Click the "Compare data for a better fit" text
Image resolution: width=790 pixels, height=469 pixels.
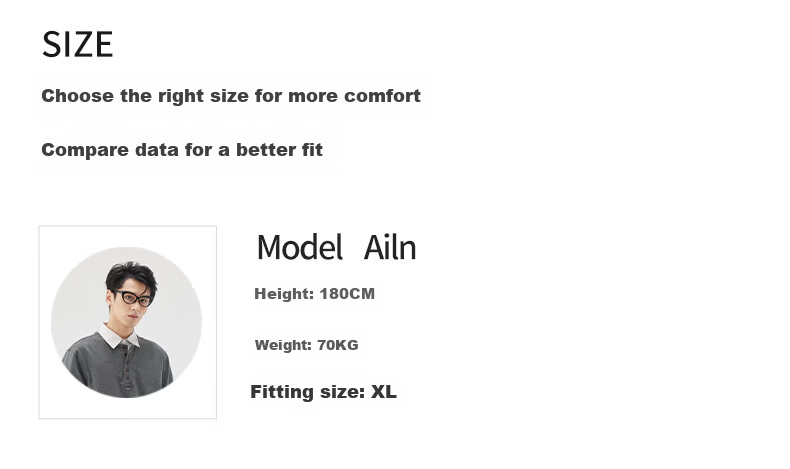point(182,150)
